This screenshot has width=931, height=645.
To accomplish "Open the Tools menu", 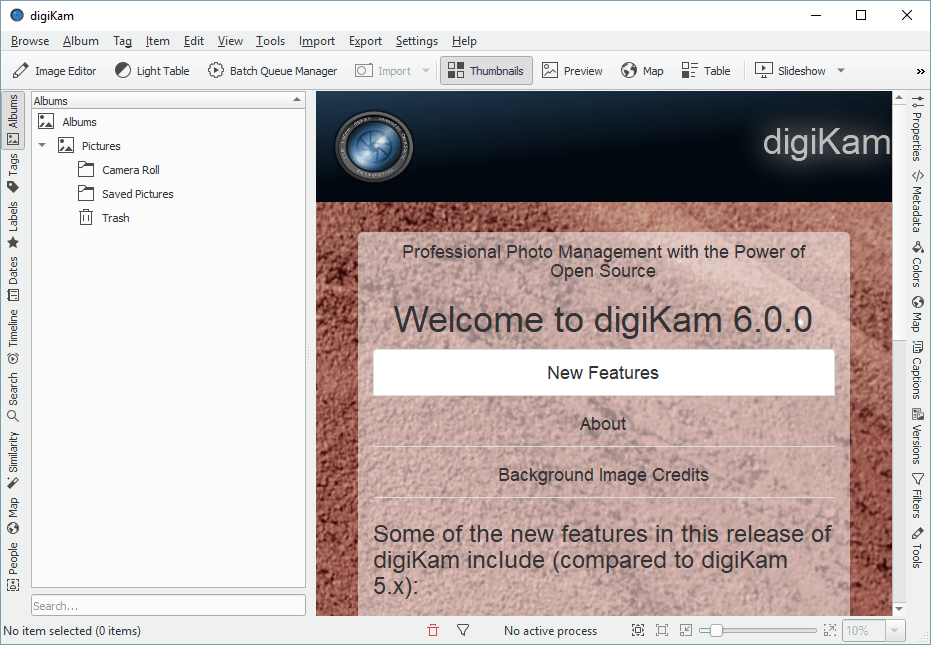I will click(270, 41).
